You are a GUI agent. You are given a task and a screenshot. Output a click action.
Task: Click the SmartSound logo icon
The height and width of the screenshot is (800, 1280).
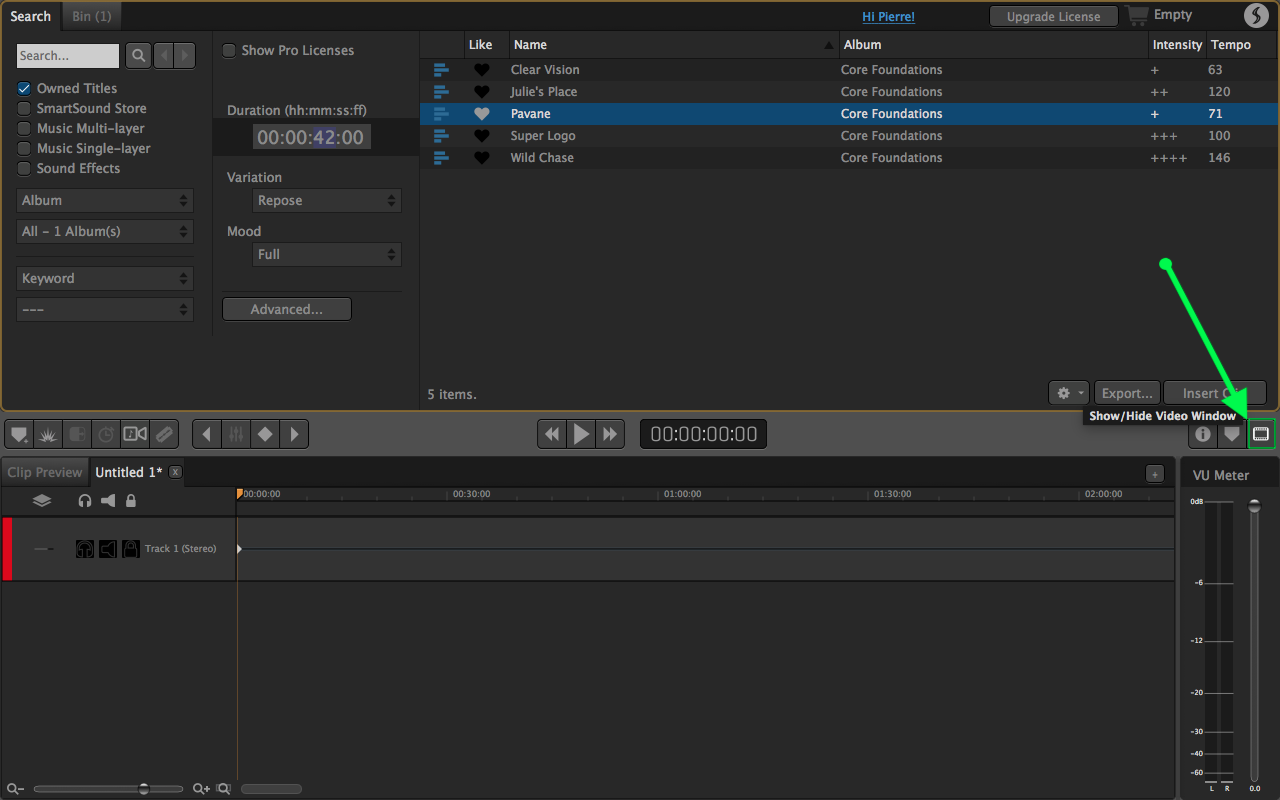click(1256, 15)
